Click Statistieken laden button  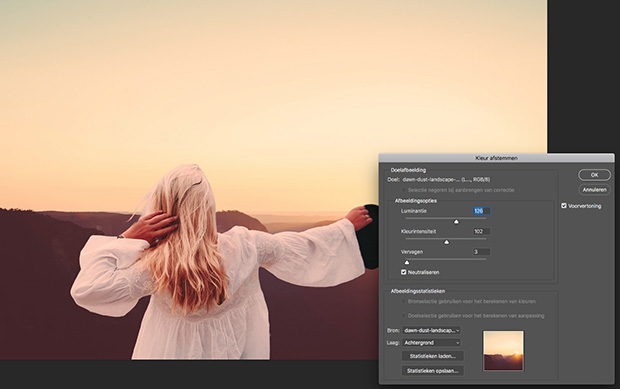pyautogui.click(x=433, y=356)
